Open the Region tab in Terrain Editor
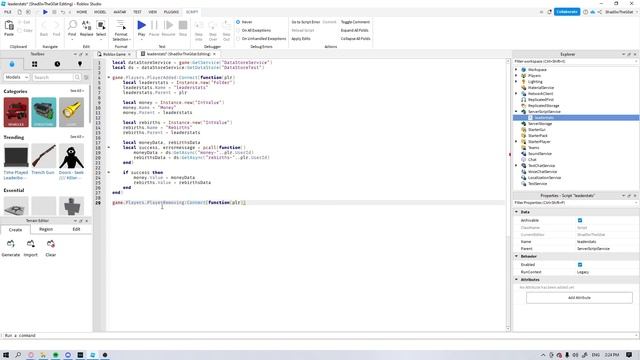Screen dimensions: 640x360 (x=46, y=229)
